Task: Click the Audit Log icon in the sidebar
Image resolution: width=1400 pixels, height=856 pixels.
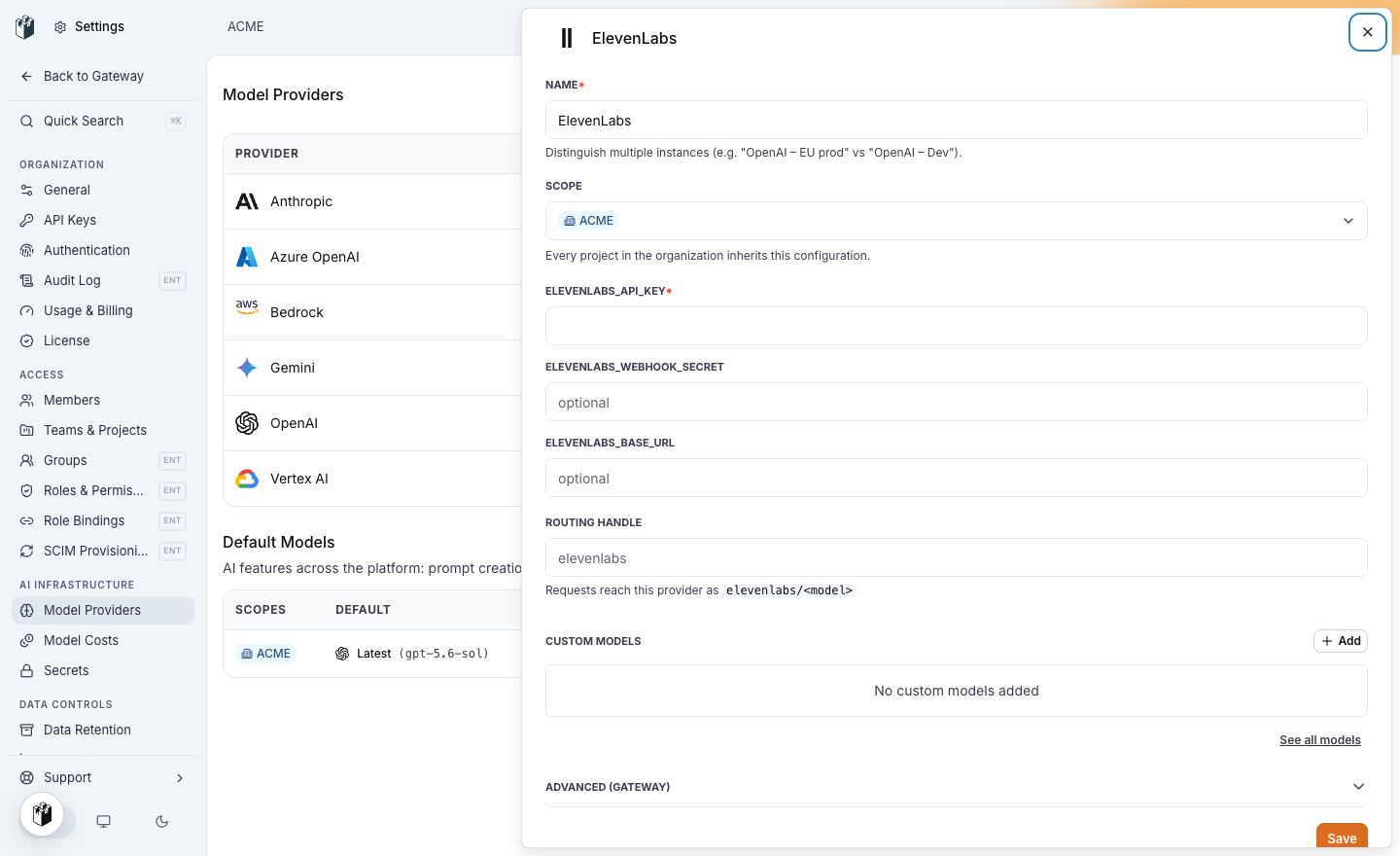Action: pos(27,280)
